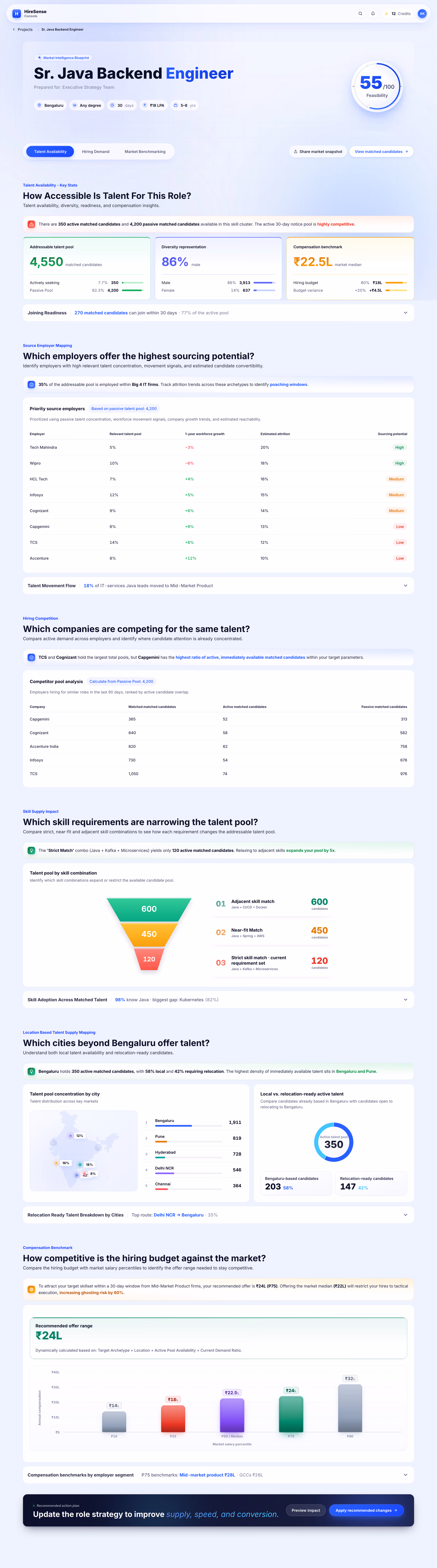This screenshot has height=1568, width=437.
Task: Click the Hiring budget progress bar
Action: (396, 282)
